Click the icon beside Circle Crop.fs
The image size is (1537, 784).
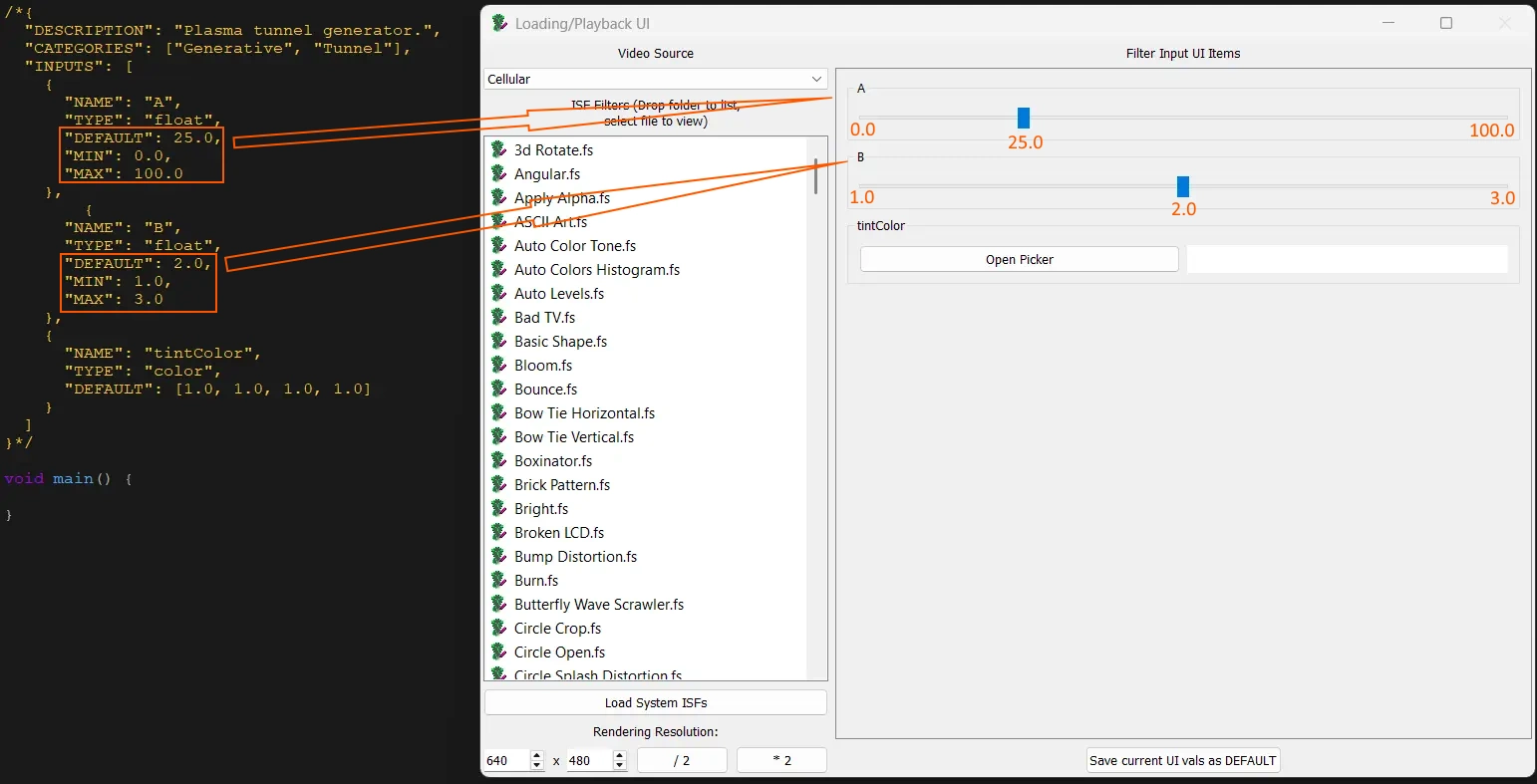[x=499, y=628]
